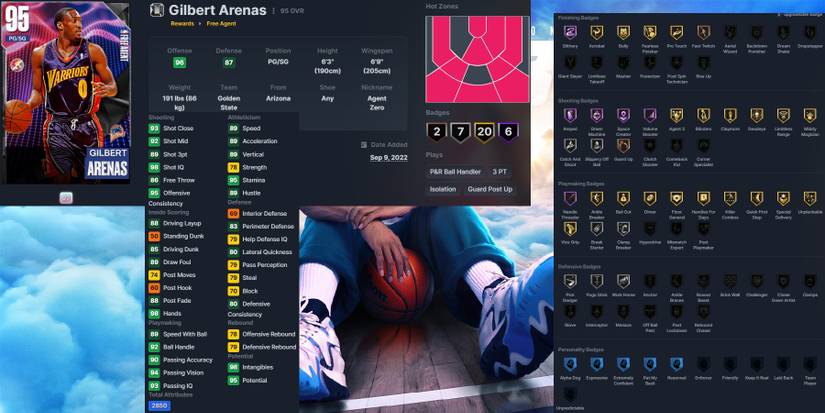Image resolution: width=825 pixels, height=413 pixels.
Task: Select the Killer Combos badge icon
Action: [x=730, y=199]
